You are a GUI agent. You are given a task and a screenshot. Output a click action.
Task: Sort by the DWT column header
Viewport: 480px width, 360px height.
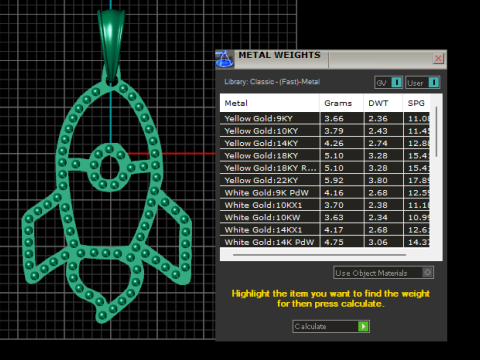(x=383, y=103)
